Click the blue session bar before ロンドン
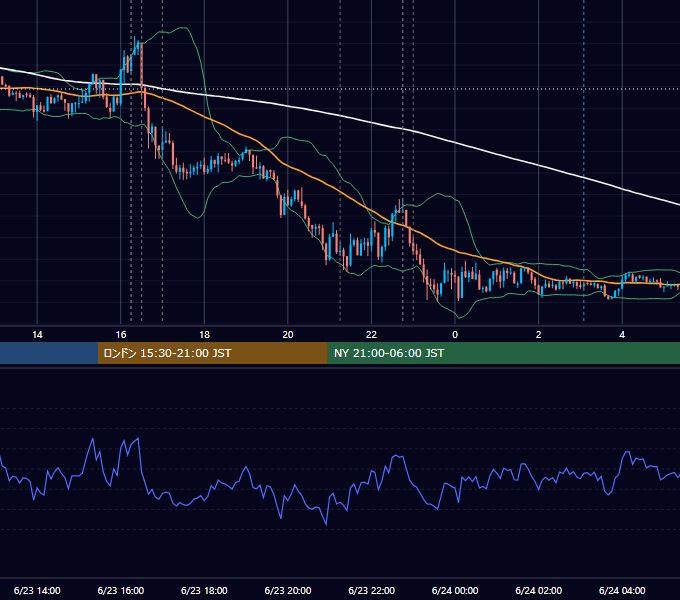The image size is (680, 600). tap(49, 353)
